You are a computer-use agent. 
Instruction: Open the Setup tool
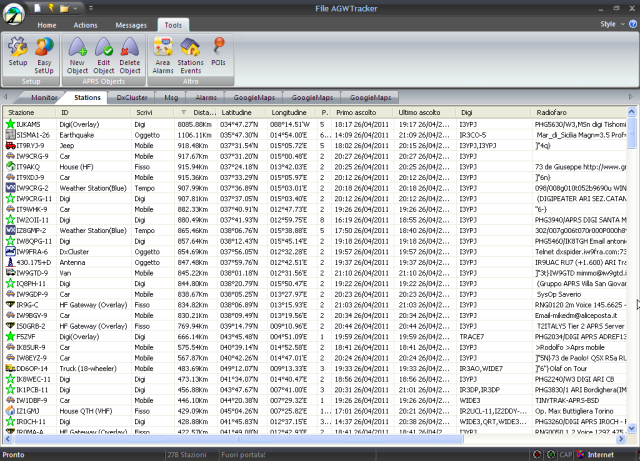(x=18, y=51)
